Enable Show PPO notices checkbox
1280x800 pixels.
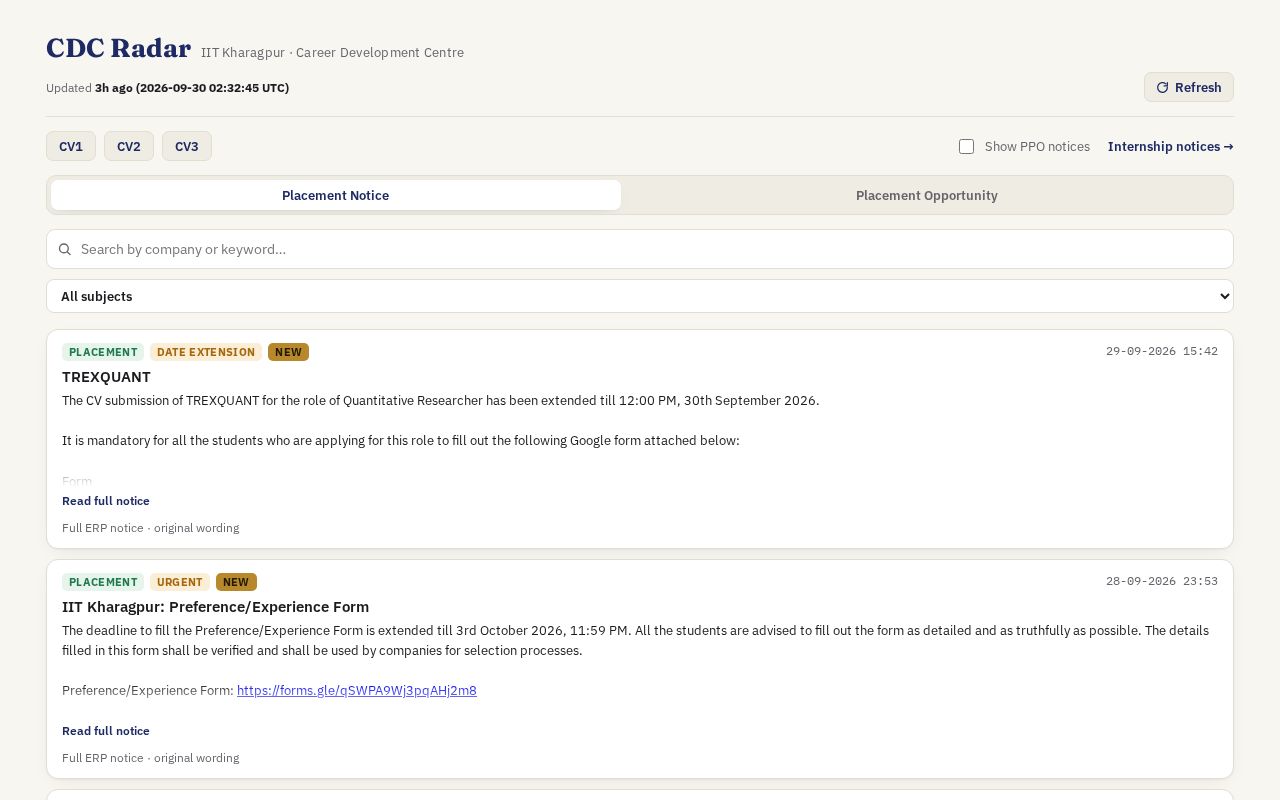tap(966, 146)
